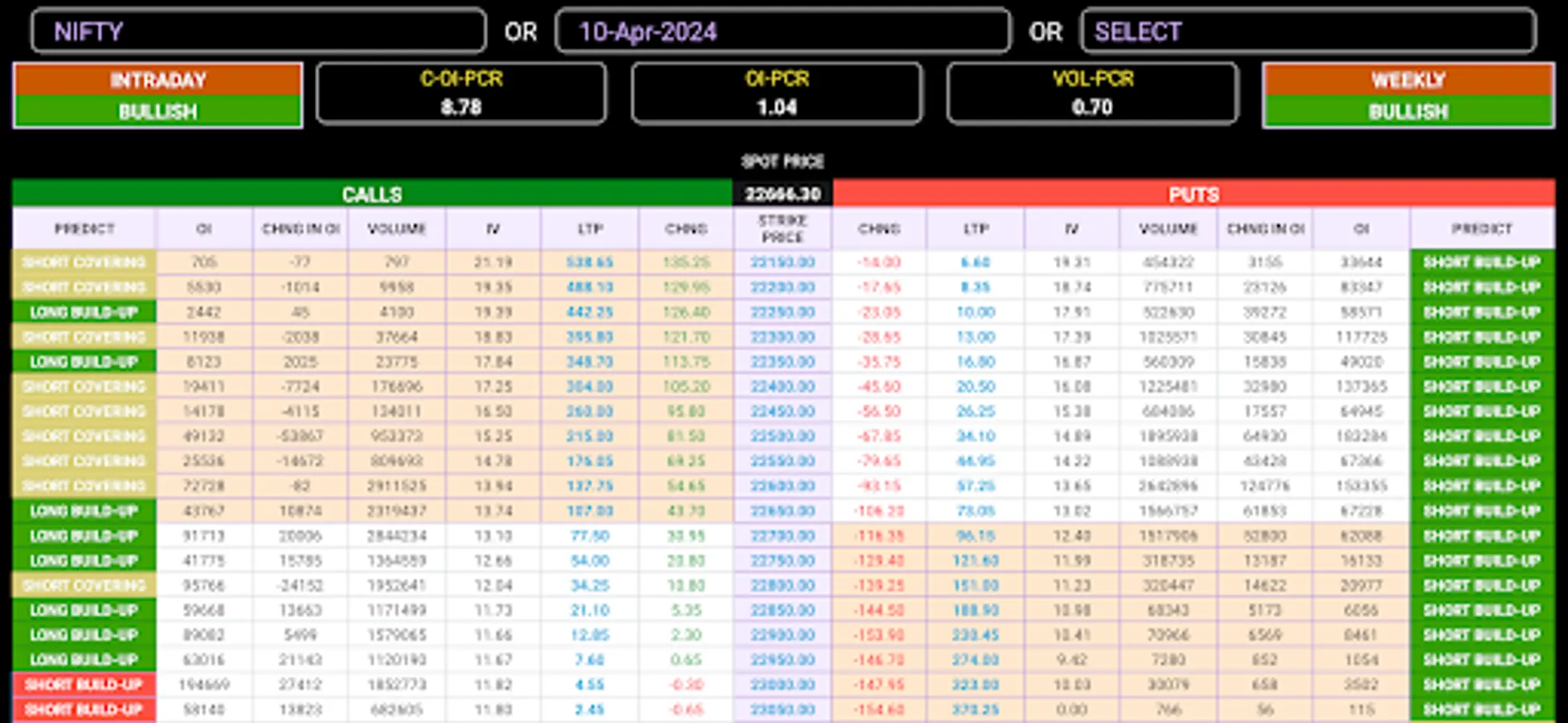1568x723 pixels.
Task: Open the SELECT option dropdown
Action: [1309, 32]
